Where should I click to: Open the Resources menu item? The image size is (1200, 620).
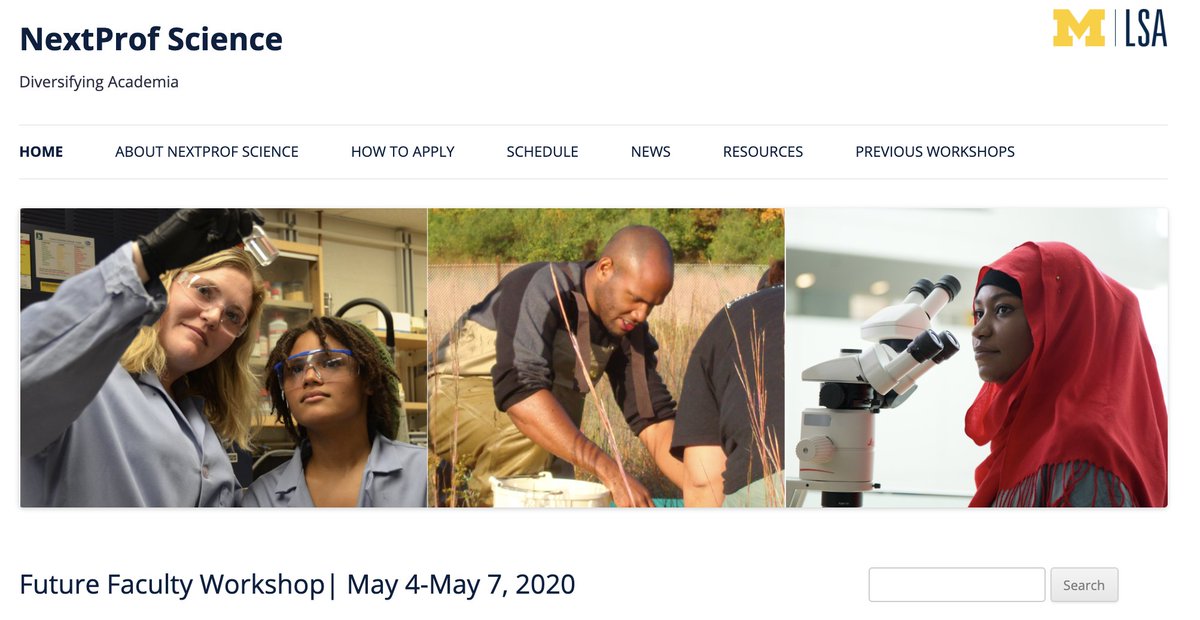[763, 152]
